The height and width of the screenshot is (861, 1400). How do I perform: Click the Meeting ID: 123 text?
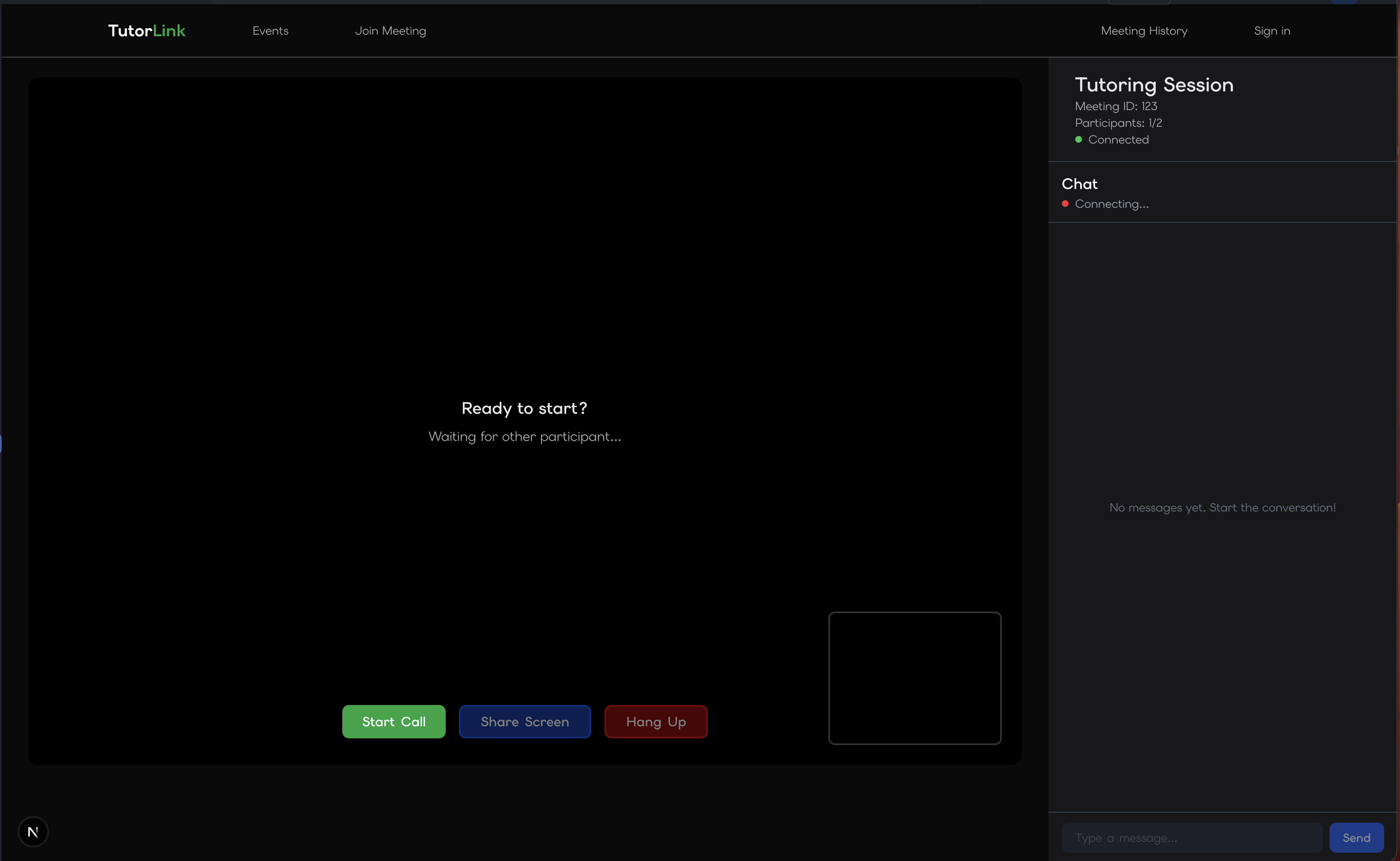[1115, 106]
